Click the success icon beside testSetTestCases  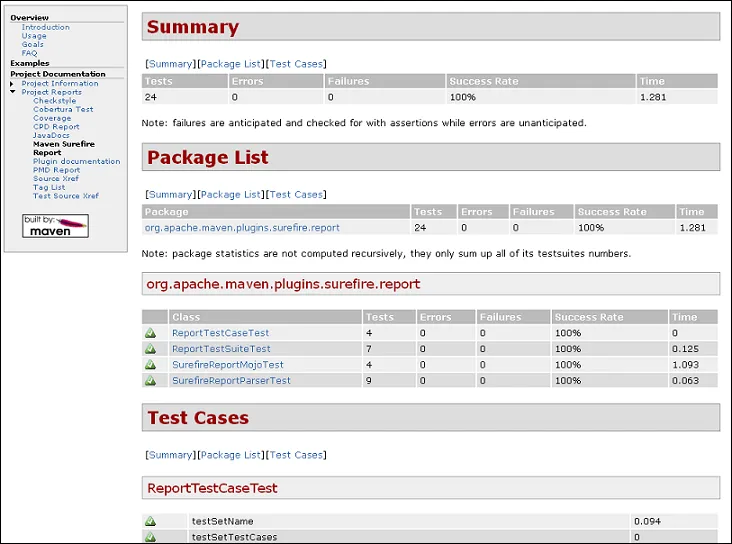pos(150,537)
